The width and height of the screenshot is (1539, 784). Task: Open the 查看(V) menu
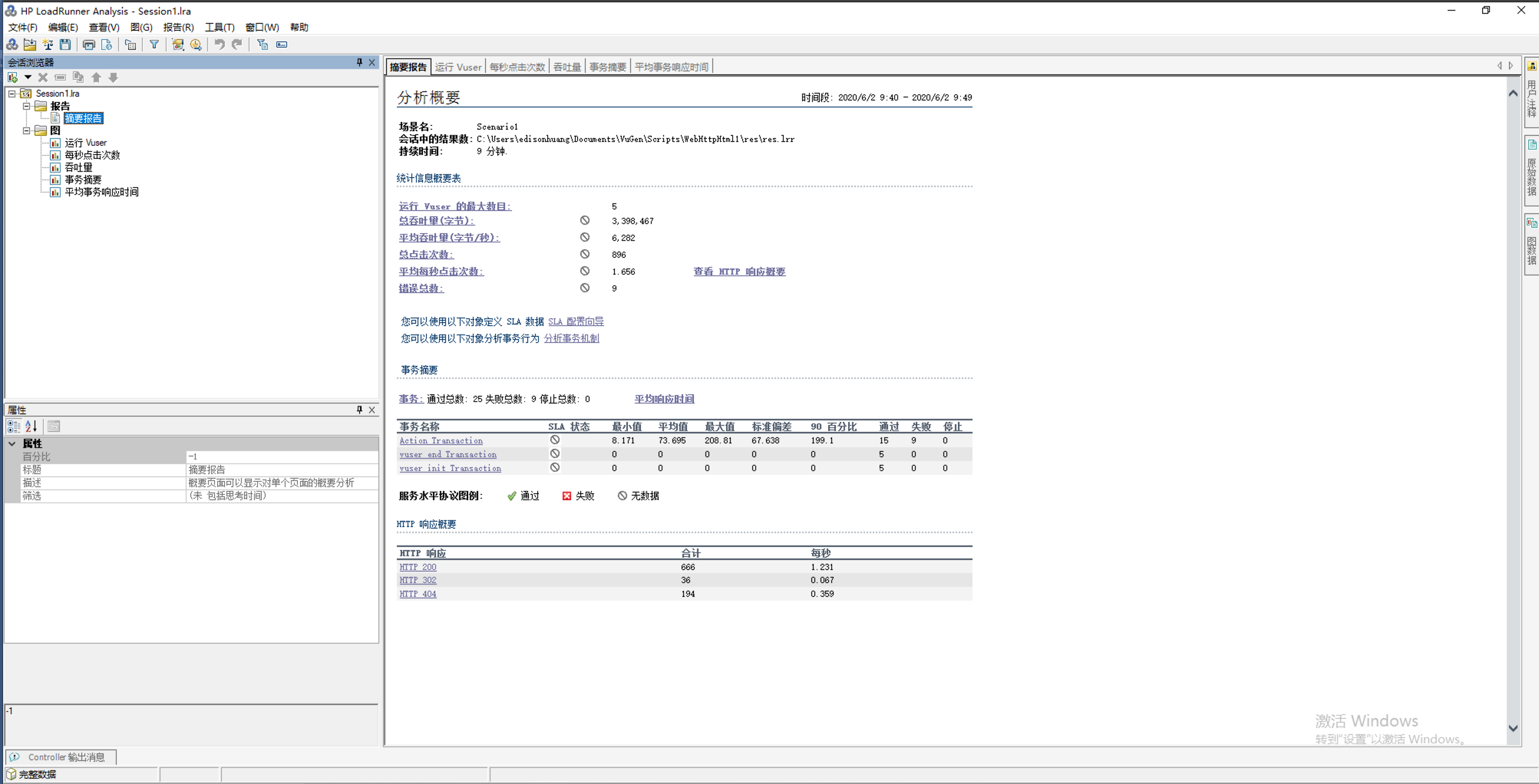coord(104,28)
